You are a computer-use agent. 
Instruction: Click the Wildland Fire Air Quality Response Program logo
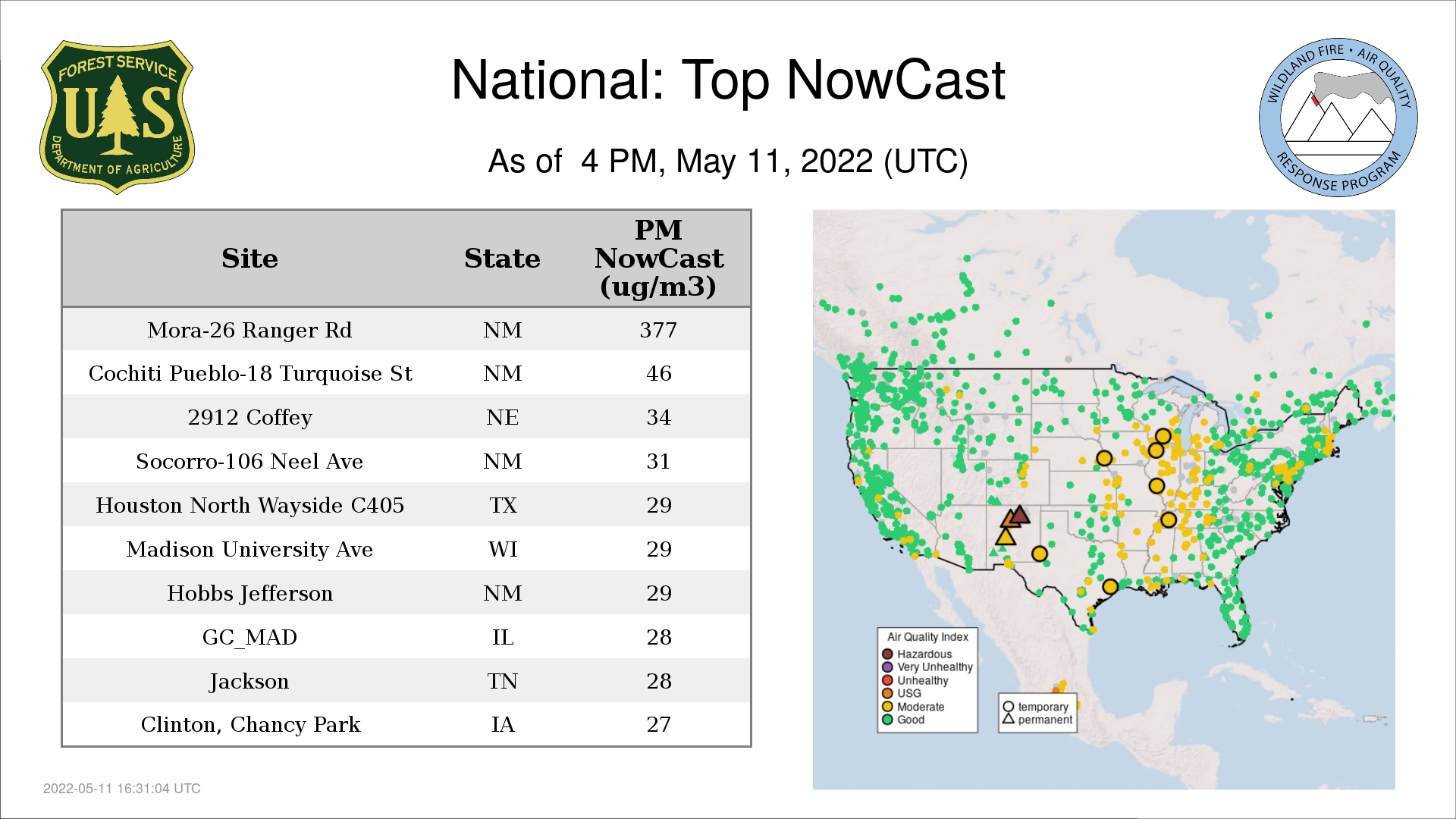pos(1338,118)
